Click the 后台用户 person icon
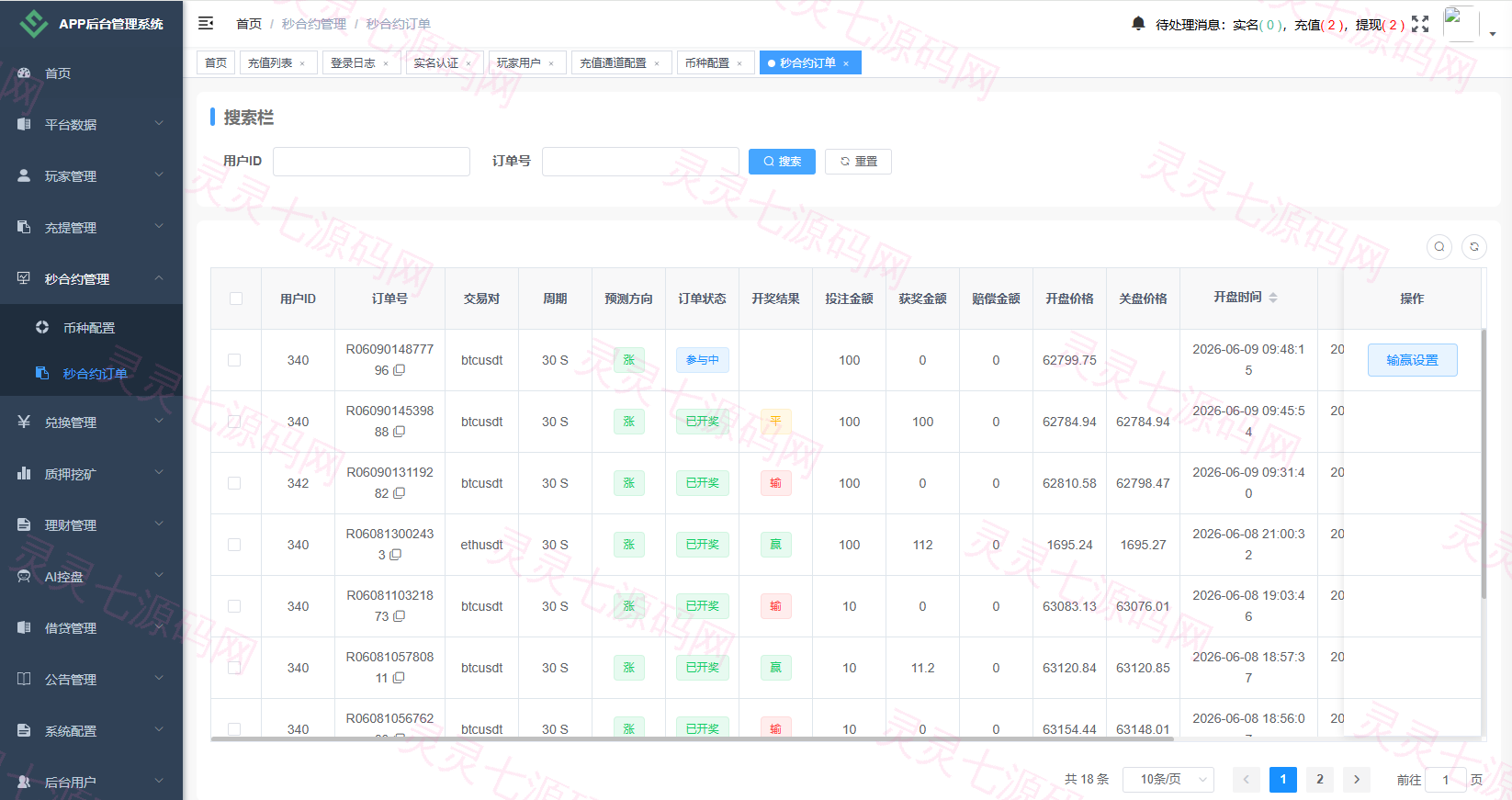1512x800 pixels. click(x=24, y=783)
